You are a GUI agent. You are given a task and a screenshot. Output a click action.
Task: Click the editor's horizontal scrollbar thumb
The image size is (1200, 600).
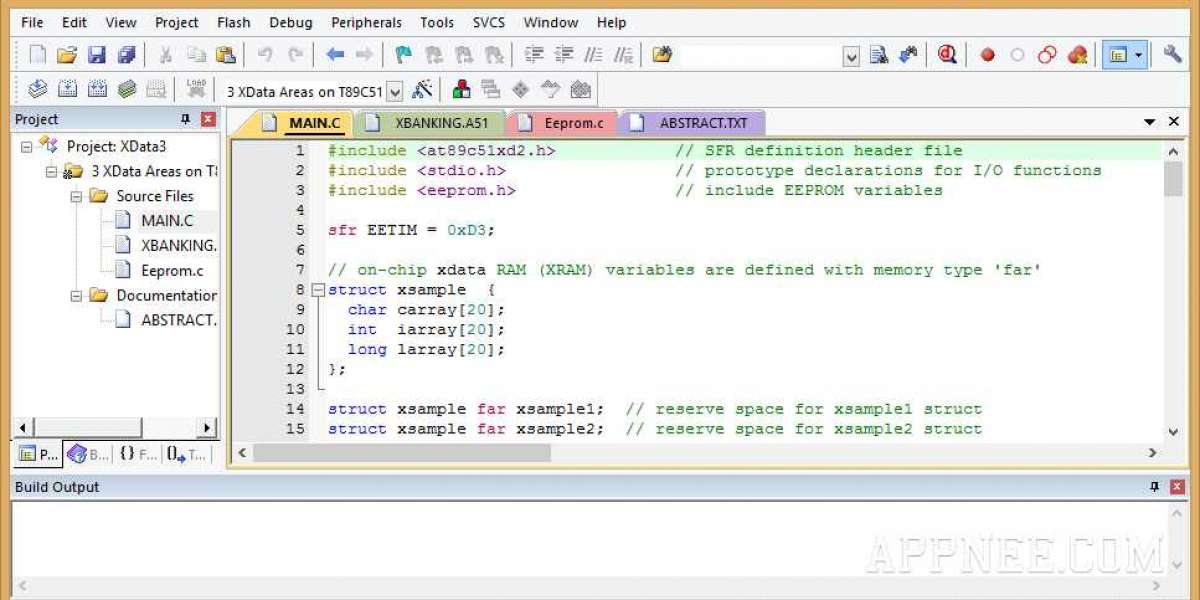(400, 453)
